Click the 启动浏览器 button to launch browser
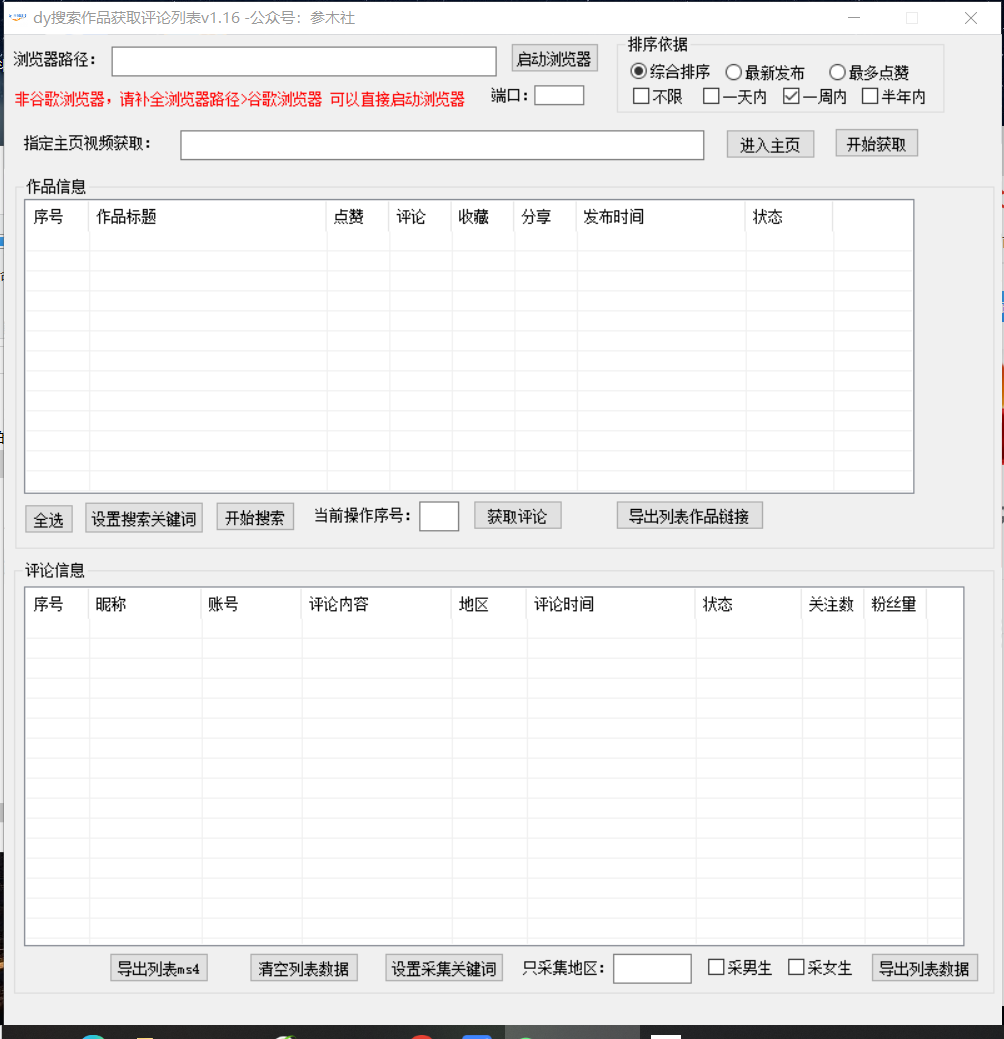This screenshot has height=1039, width=1004. coord(554,59)
